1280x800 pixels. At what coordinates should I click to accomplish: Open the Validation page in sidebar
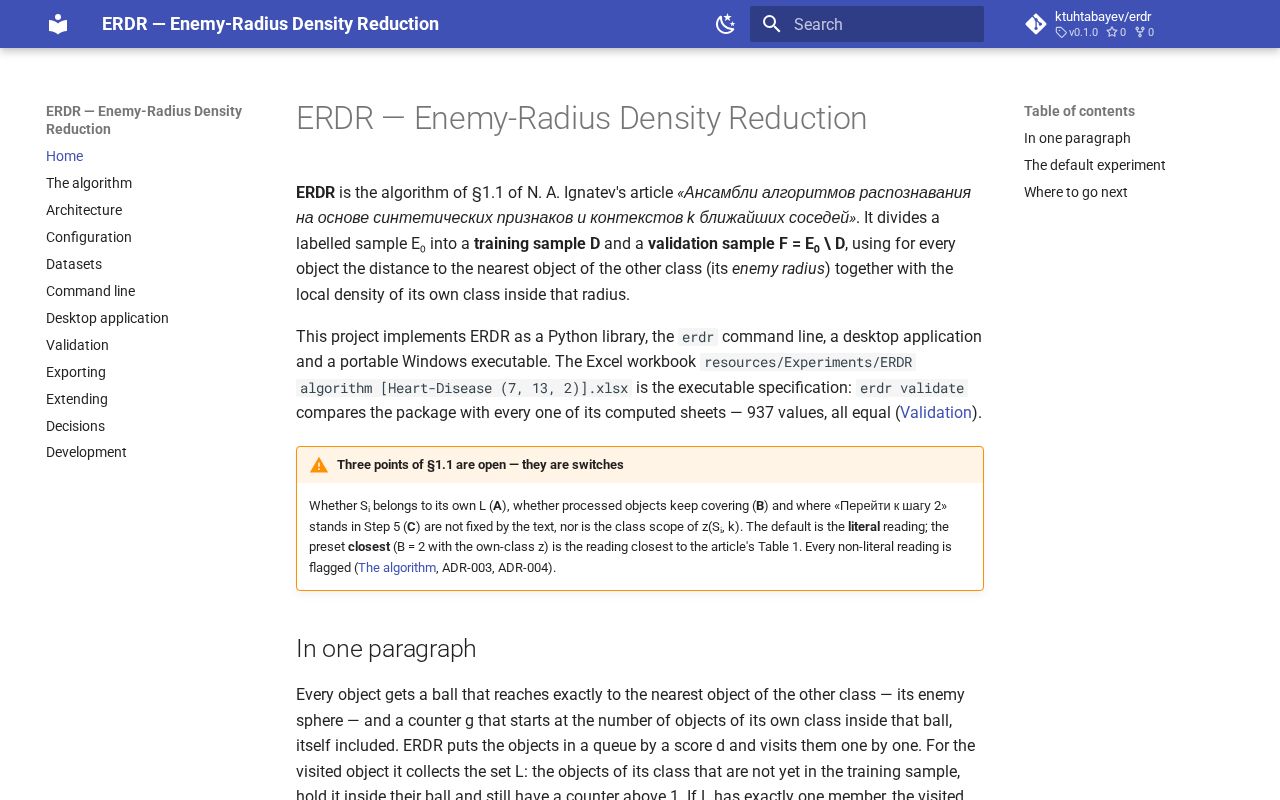click(77, 345)
